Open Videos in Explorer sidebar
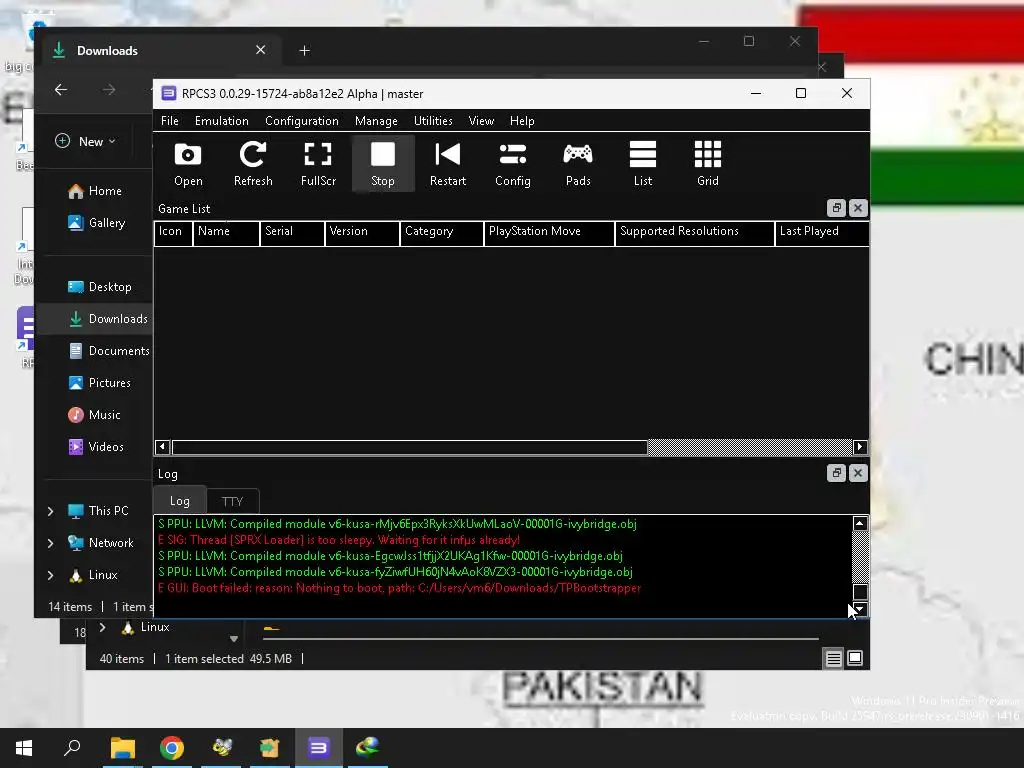The image size is (1024, 768). [96, 447]
